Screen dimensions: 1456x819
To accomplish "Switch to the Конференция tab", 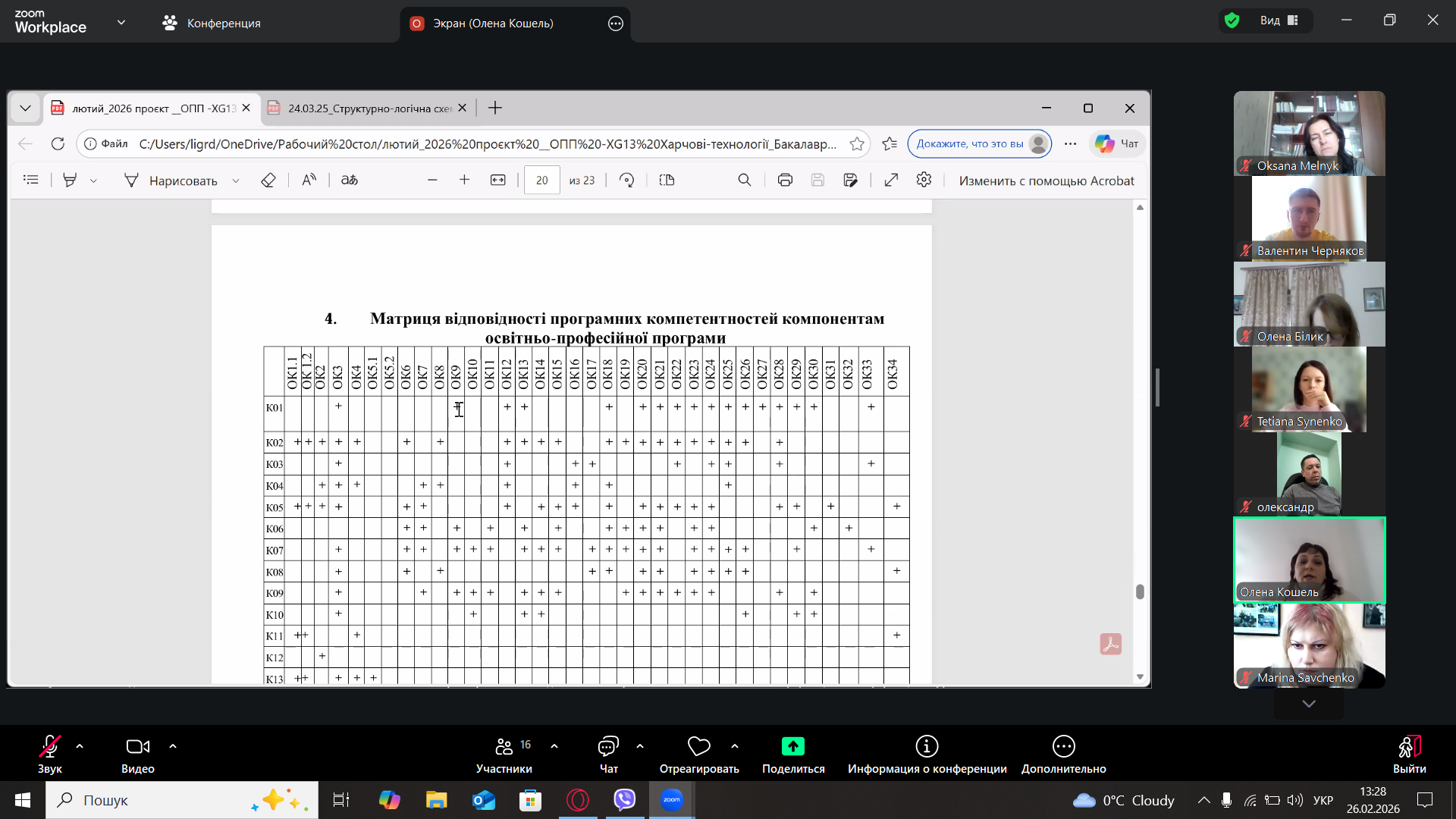I will click(212, 24).
